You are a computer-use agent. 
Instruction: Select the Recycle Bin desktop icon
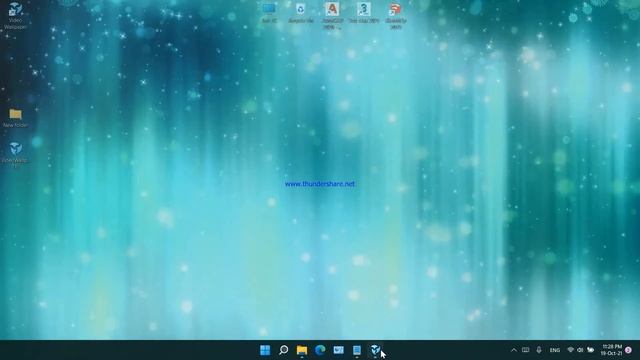click(x=301, y=13)
